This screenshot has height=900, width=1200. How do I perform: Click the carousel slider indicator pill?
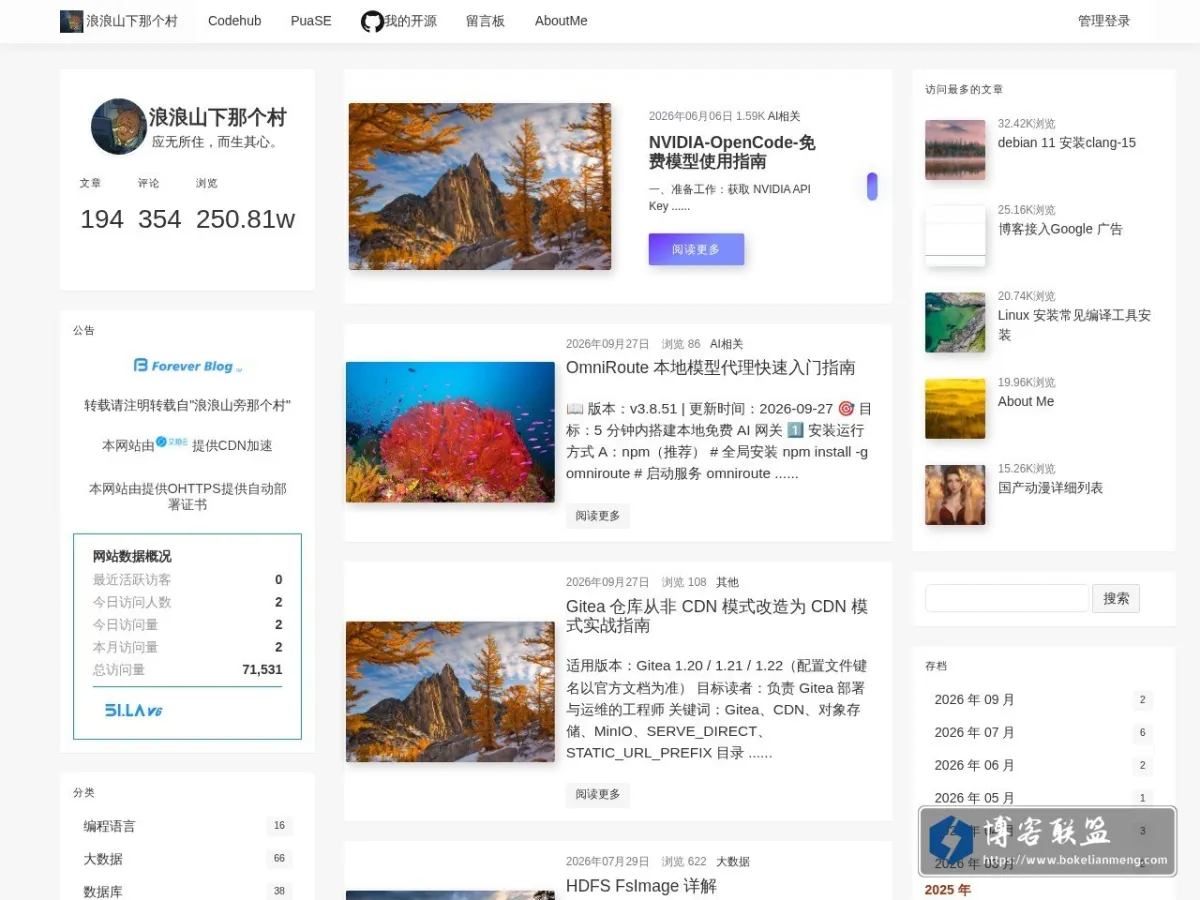(872, 187)
